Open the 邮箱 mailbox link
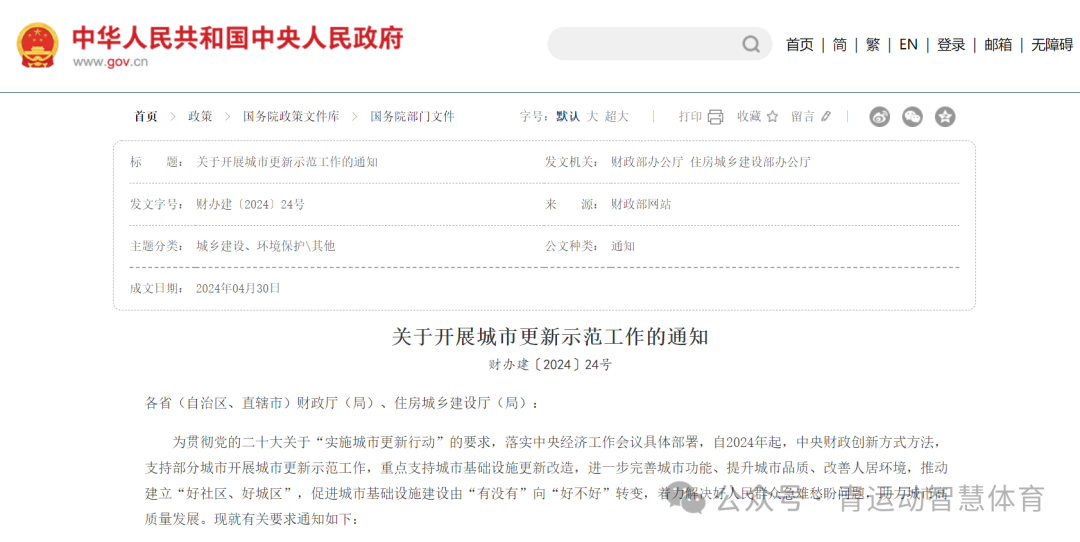This screenshot has height=542, width=1080. point(998,45)
